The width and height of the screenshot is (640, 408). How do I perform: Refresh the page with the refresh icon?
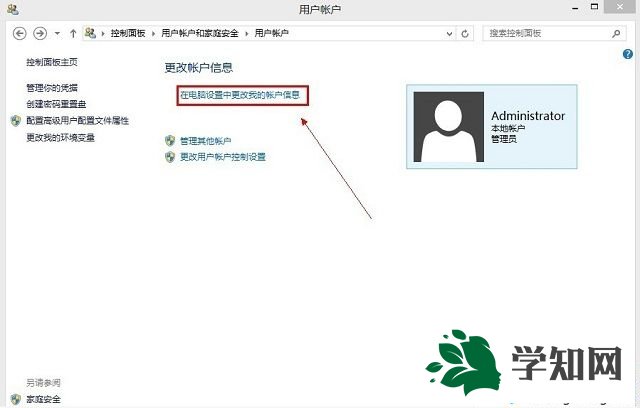point(465,33)
